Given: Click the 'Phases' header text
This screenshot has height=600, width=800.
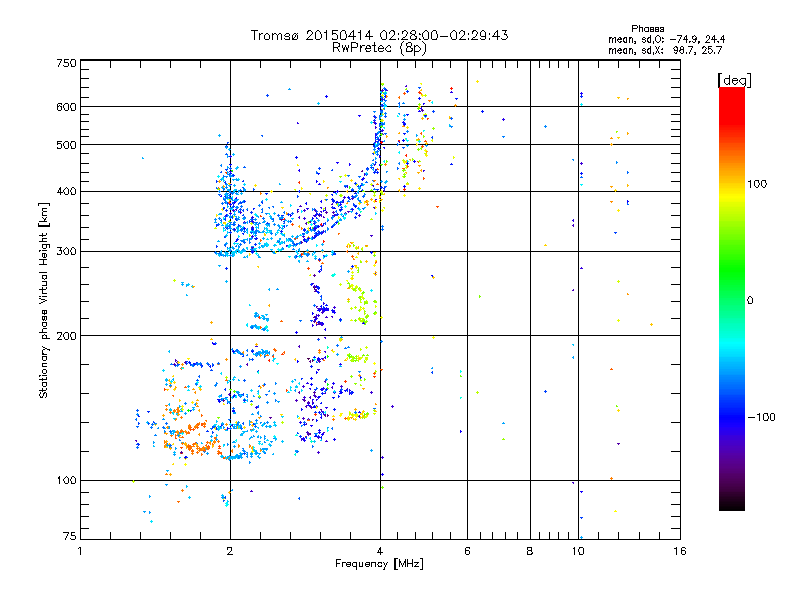Looking at the screenshot, I should [x=647, y=29].
